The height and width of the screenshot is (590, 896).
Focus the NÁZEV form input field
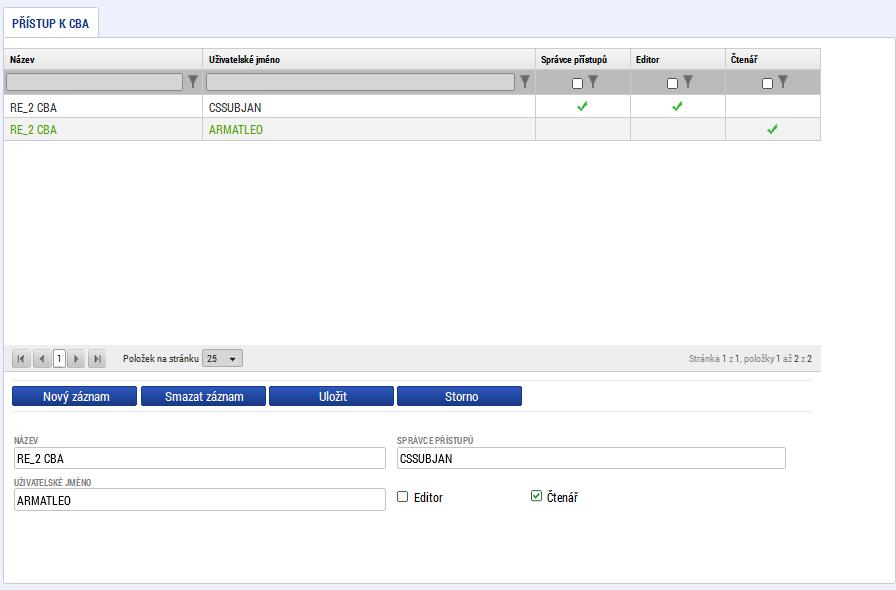[199, 459]
